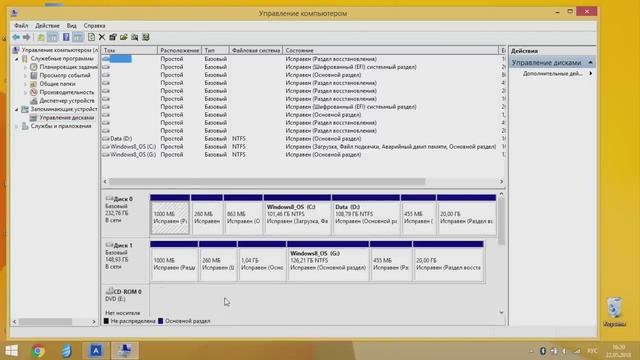Select the 1,04 ГБ partition on Диск 1
The height and width of the screenshot is (360, 640).
click(262, 261)
